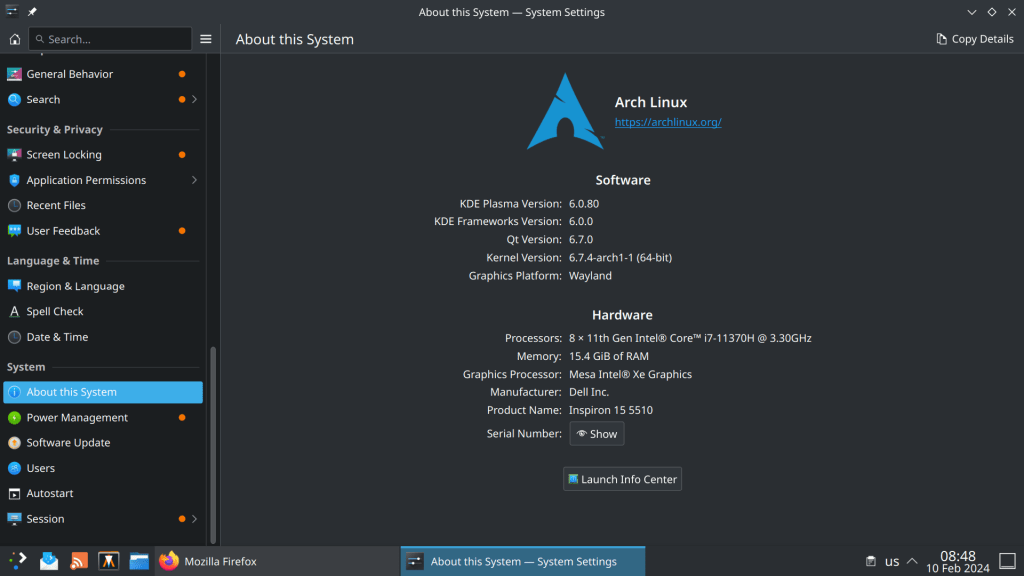
Task: Open the hamburger menu beside the search box
Action: click(x=206, y=39)
